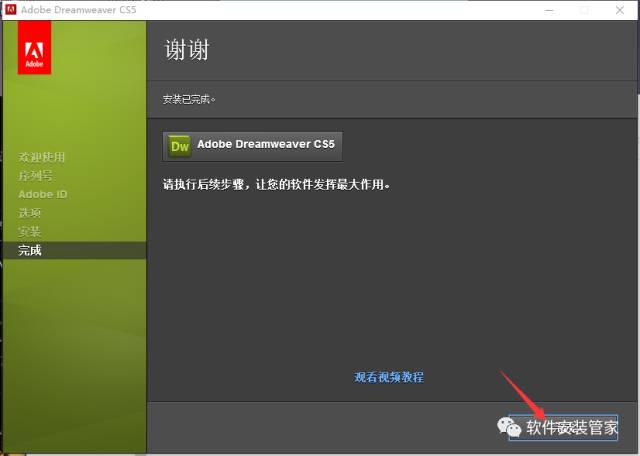Click the highlighted 完成 step in the sidebar
Image resolution: width=640 pixels, height=456 pixels.
[30, 250]
